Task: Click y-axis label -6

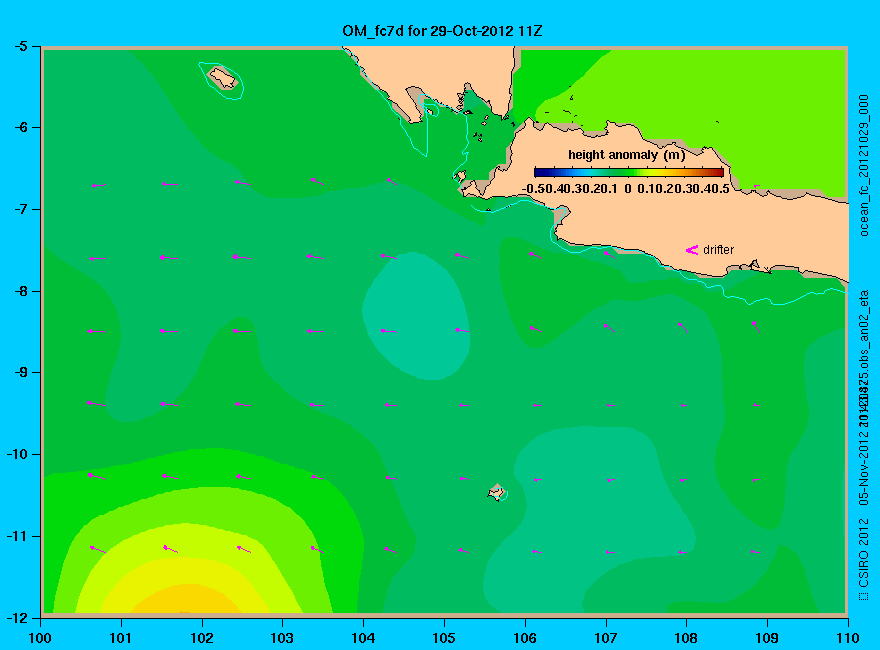Action: [x=20, y=127]
